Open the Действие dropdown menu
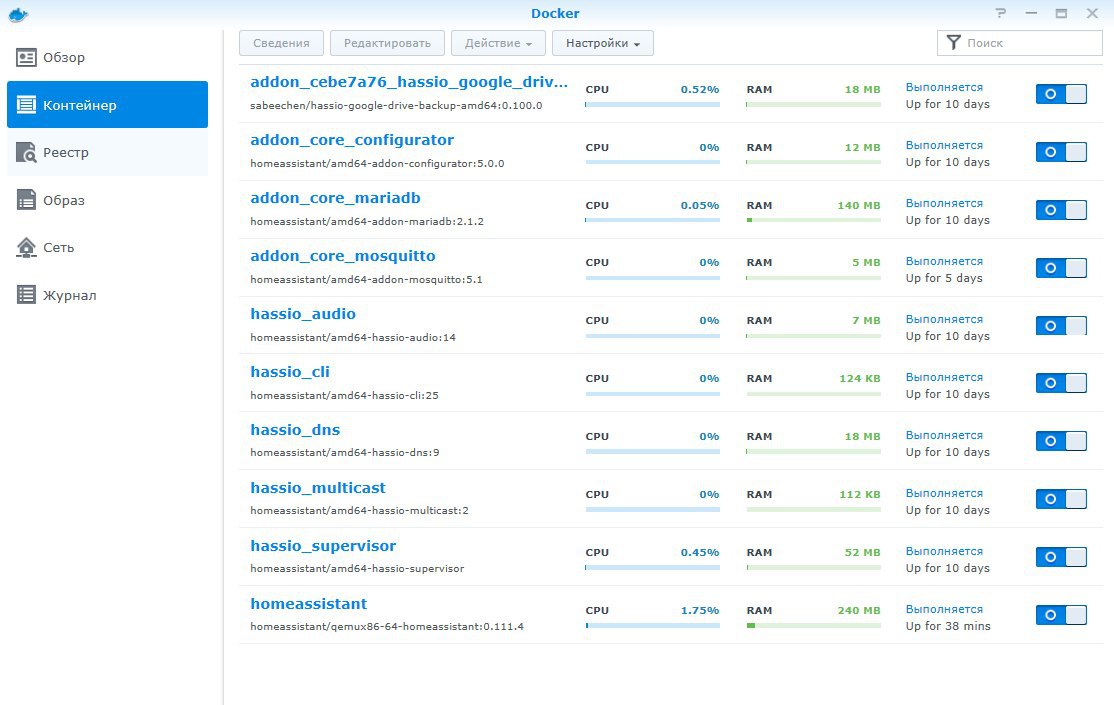 498,43
